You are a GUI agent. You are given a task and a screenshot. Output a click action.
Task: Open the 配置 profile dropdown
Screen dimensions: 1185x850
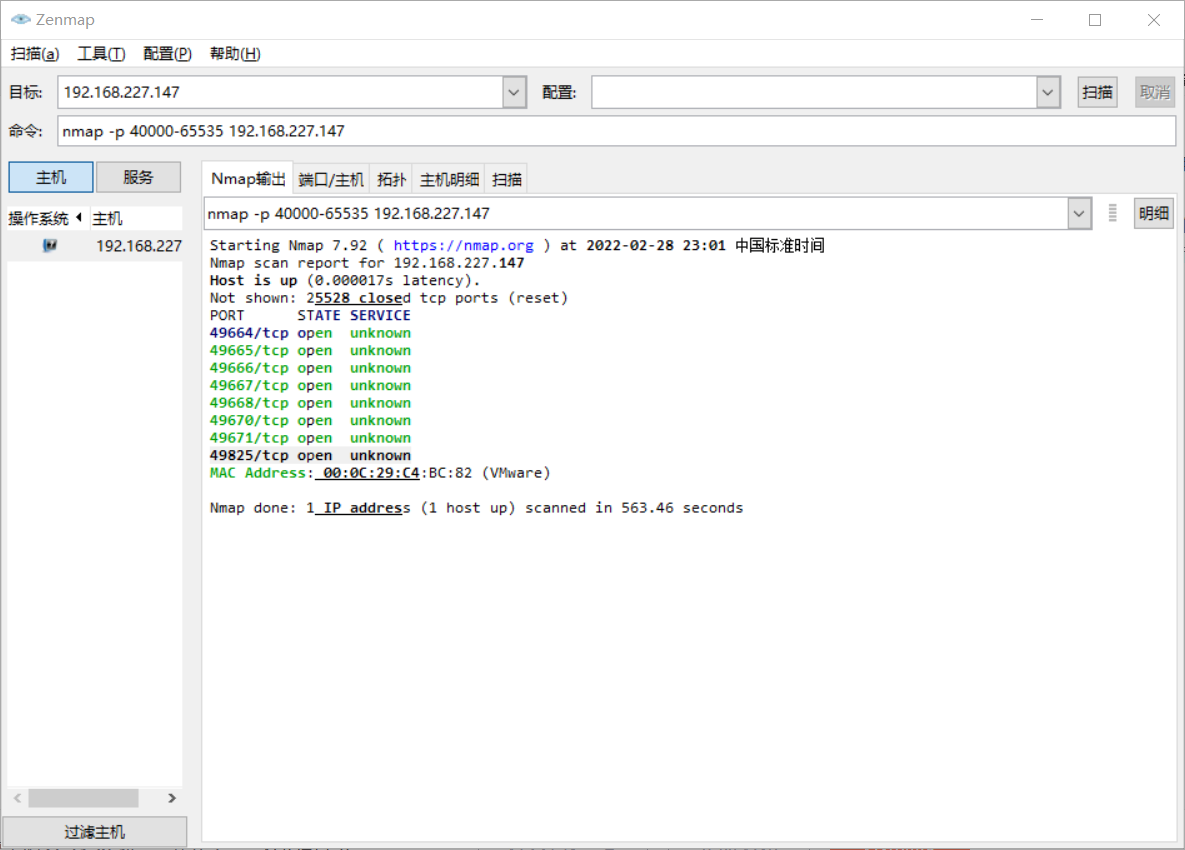[1047, 91]
